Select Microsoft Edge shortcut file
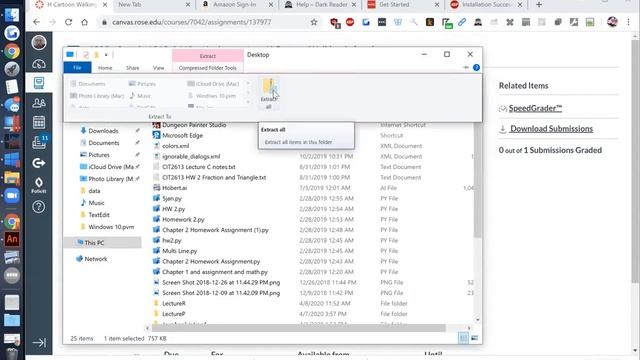 182,136
